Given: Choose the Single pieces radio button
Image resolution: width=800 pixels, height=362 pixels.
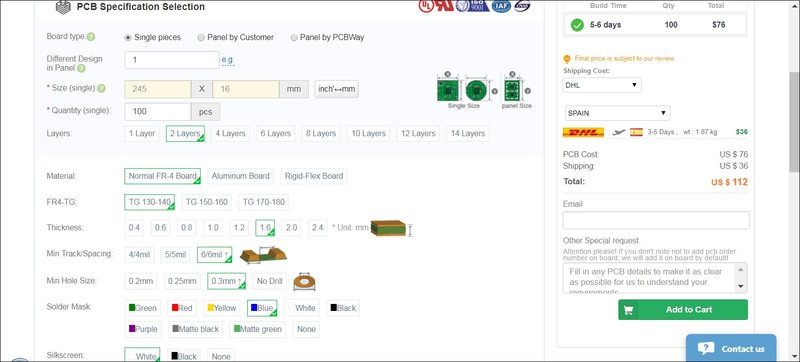Looking at the screenshot, I should point(128,37).
